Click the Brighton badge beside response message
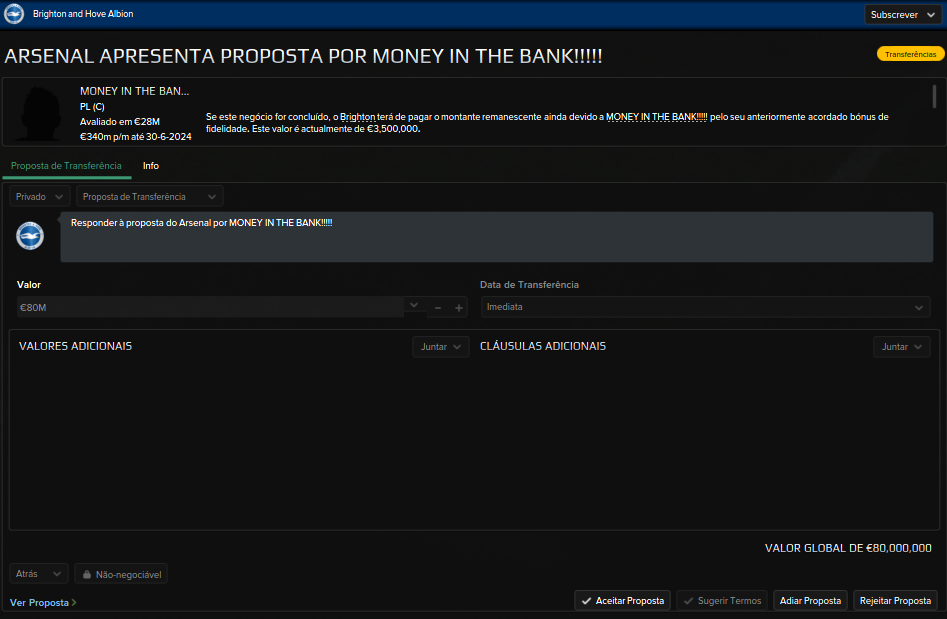 (30, 236)
